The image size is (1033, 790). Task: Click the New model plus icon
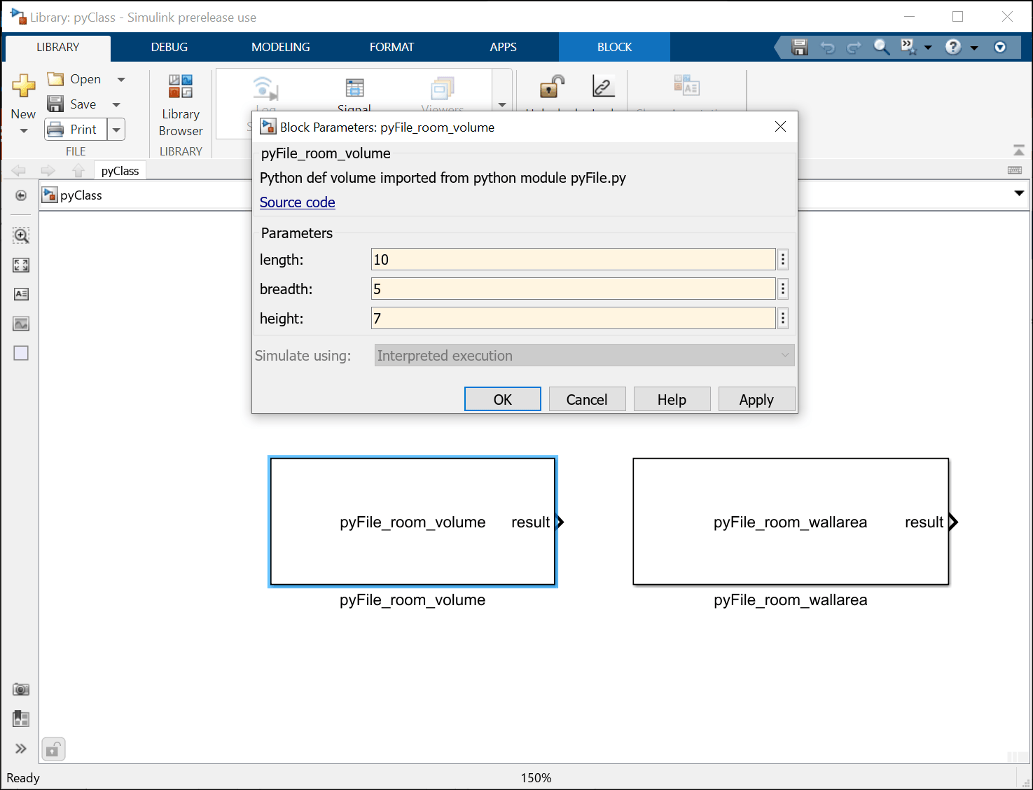point(24,86)
